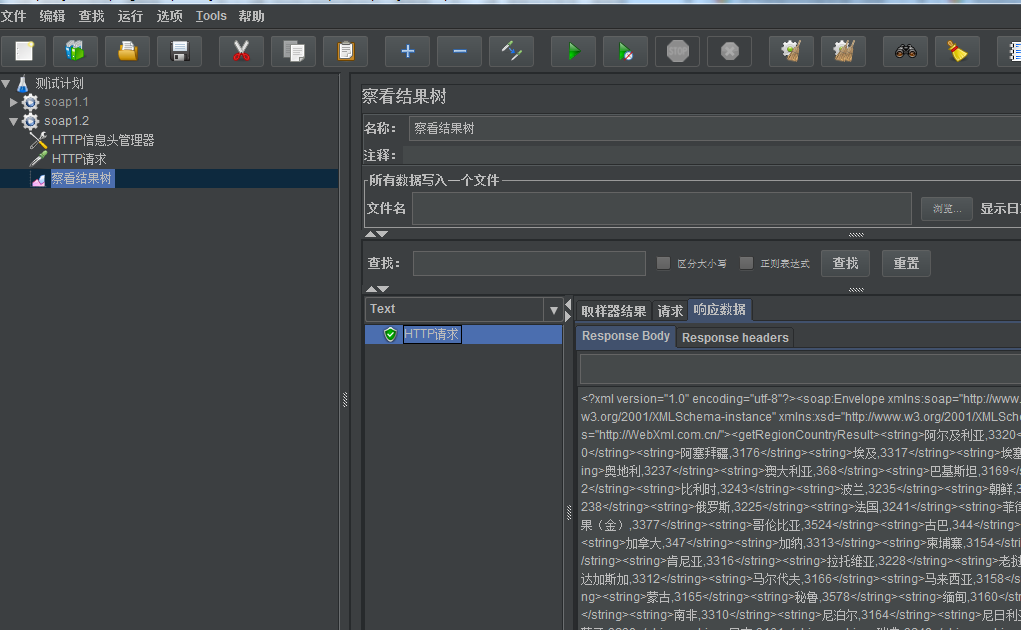Open the Text renderer dropdown
This screenshot has height=630, width=1021.
coord(553,310)
